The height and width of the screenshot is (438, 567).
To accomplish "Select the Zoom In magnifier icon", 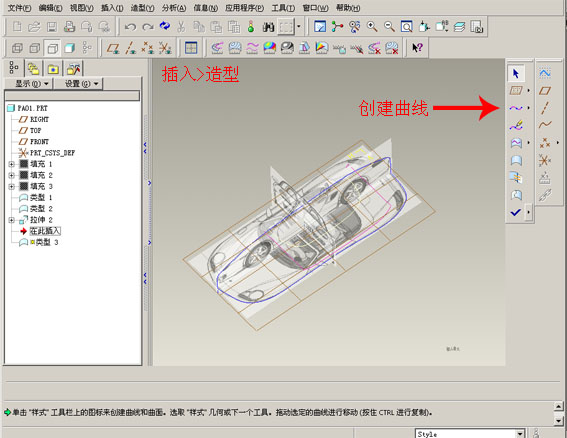I will click(372, 26).
